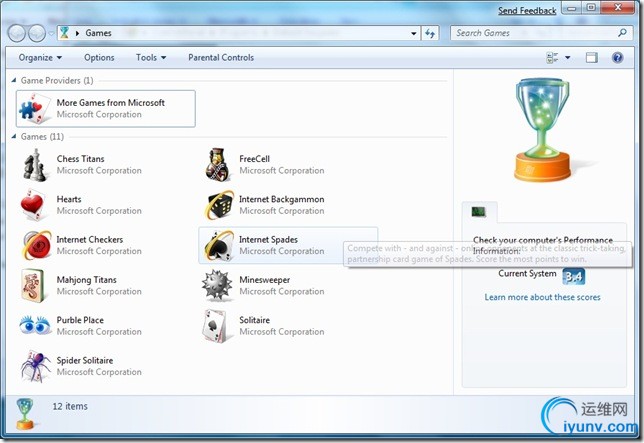The height and width of the screenshot is (443, 644).
Task: Select the Spider Solitaire label
Action: click(x=85, y=360)
